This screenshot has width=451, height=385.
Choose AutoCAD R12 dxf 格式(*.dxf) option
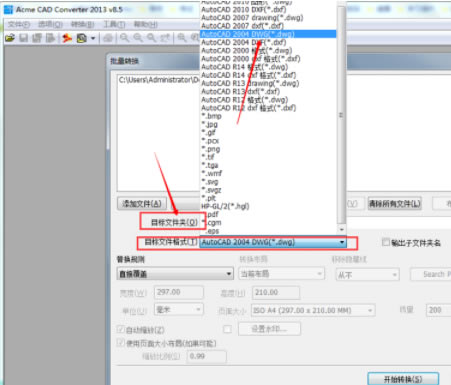pos(268,108)
